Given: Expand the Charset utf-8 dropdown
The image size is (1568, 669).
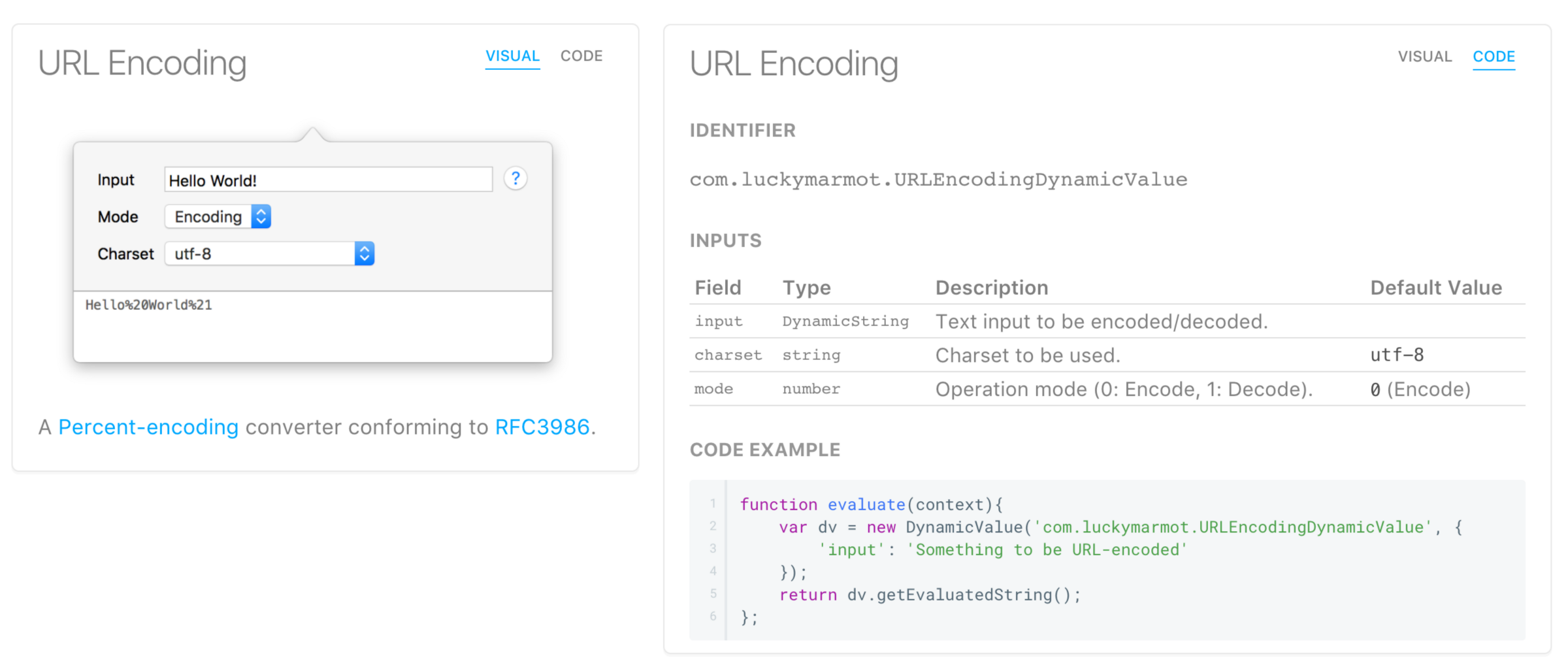Looking at the screenshot, I should 269,253.
